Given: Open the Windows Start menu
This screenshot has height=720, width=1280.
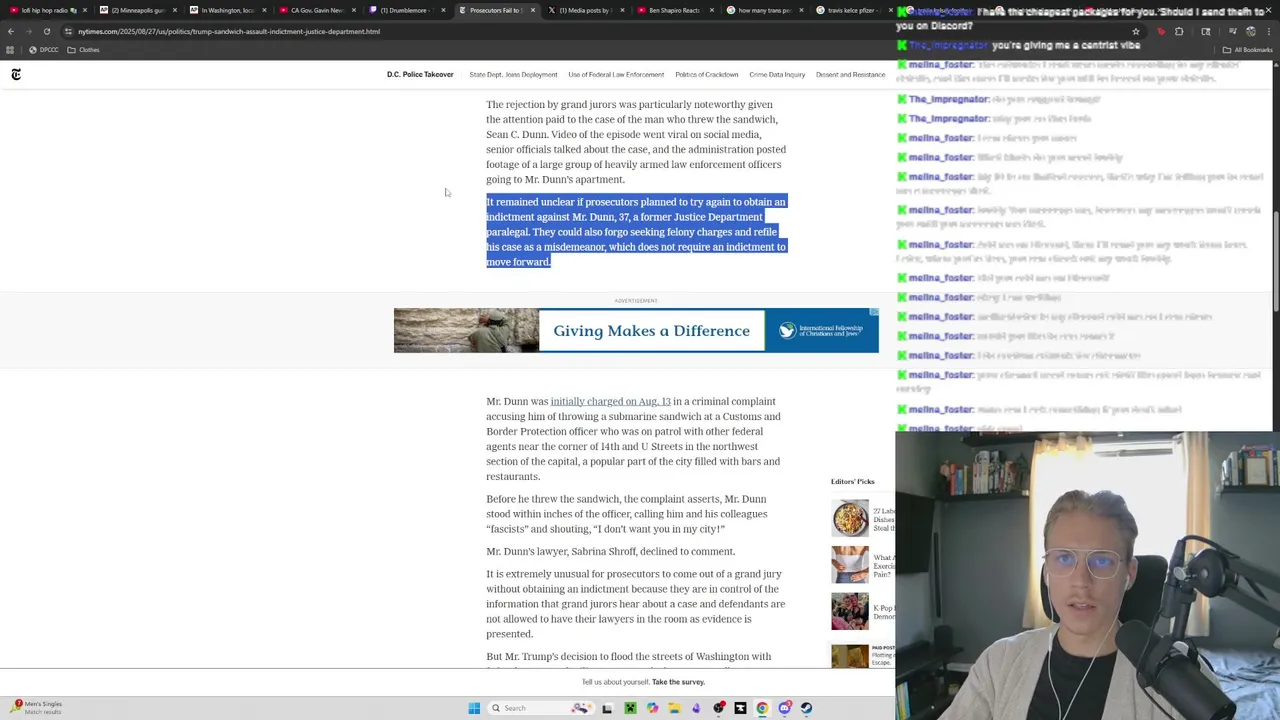Looking at the screenshot, I should [474, 708].
